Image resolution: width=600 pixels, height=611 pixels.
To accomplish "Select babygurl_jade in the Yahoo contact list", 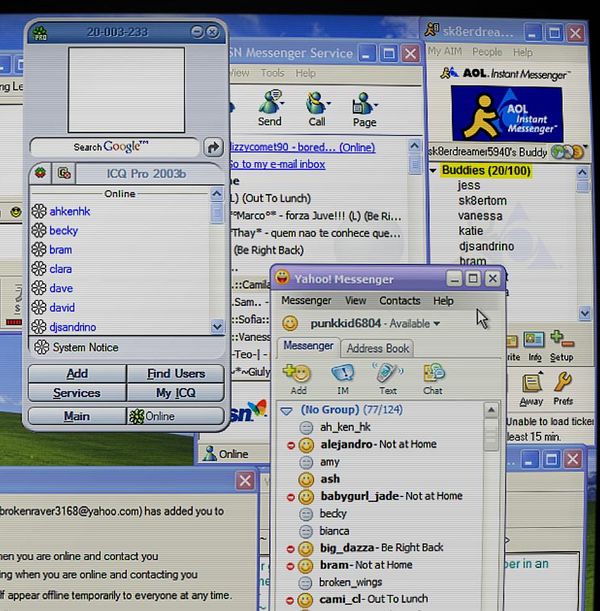I will pyautogui.click(x=359, y=496).
